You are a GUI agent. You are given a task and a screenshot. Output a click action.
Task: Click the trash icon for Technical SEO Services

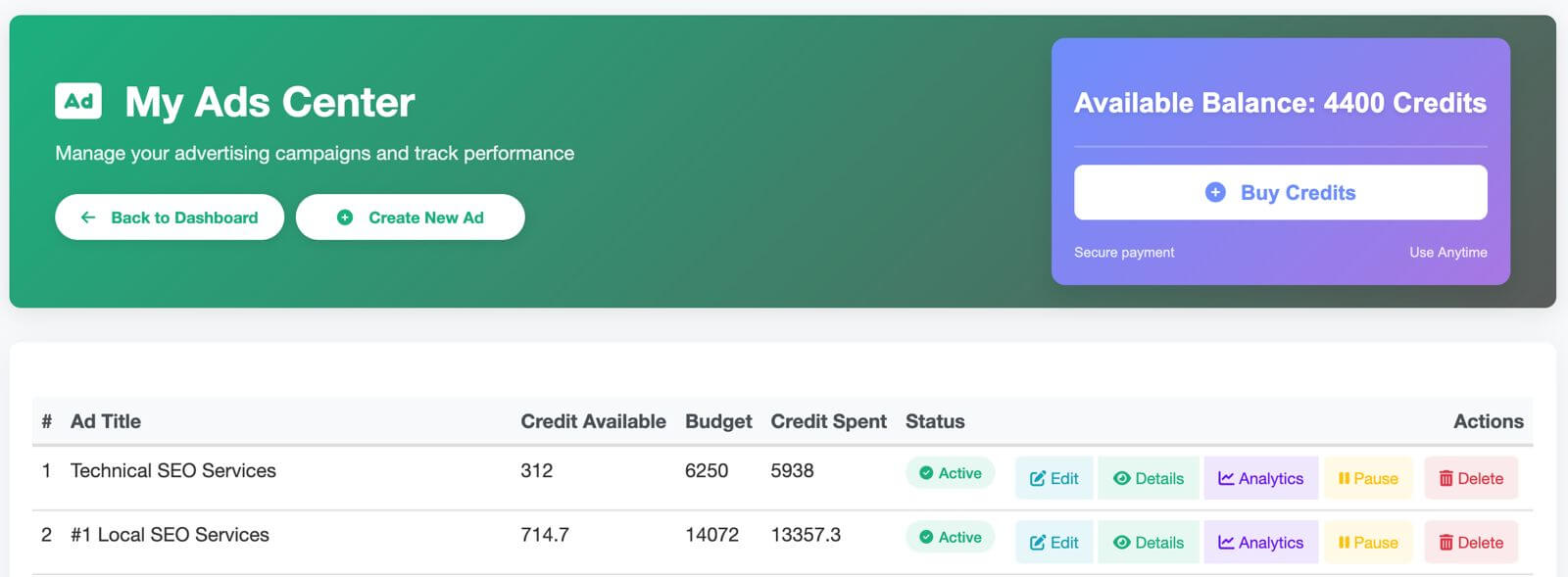coord(1445,479)
